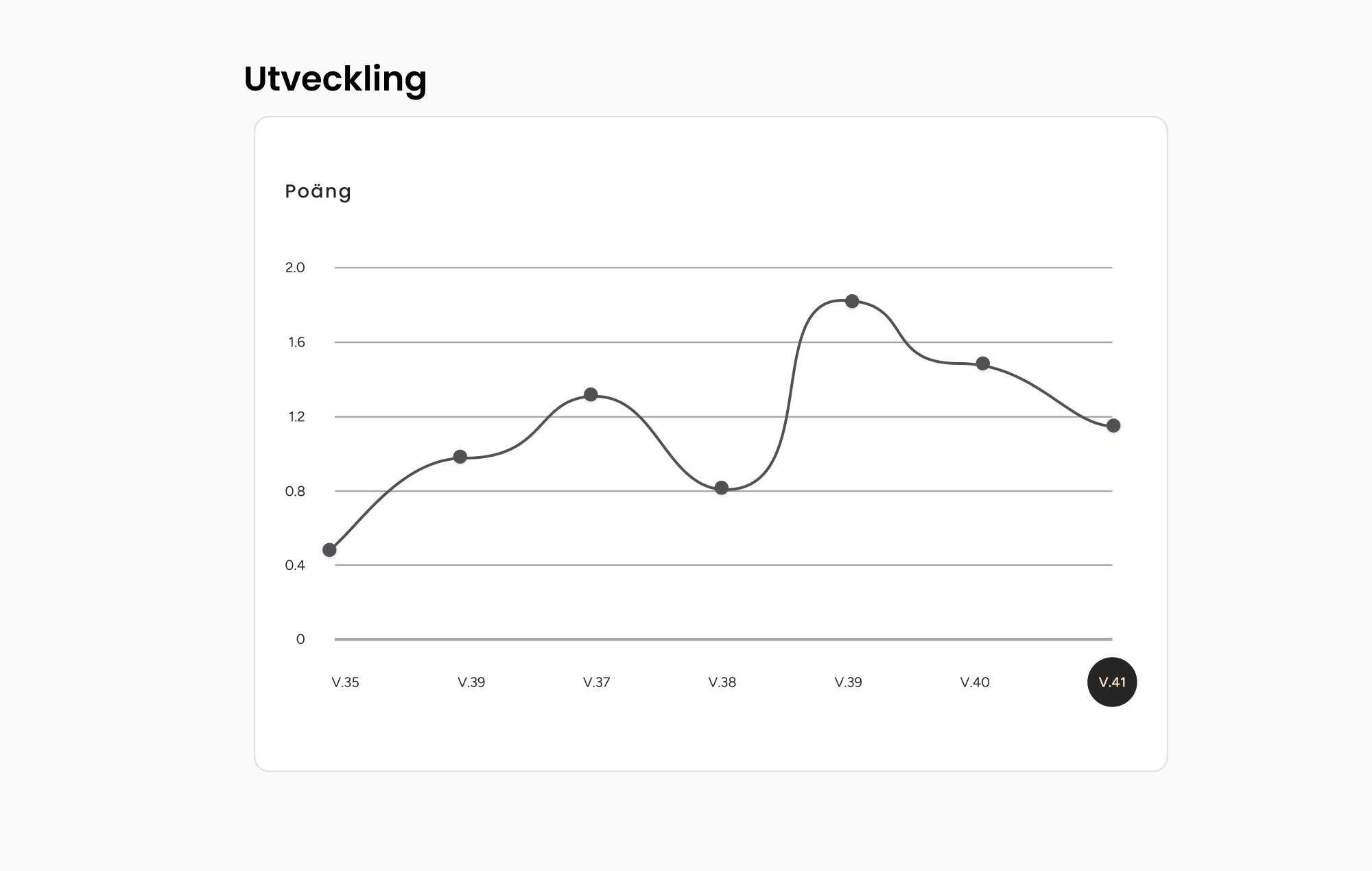This screenshot has width=1372, height=871.
Task: Click the V.39 label before V.40
Action: click(x=848, y=682)
